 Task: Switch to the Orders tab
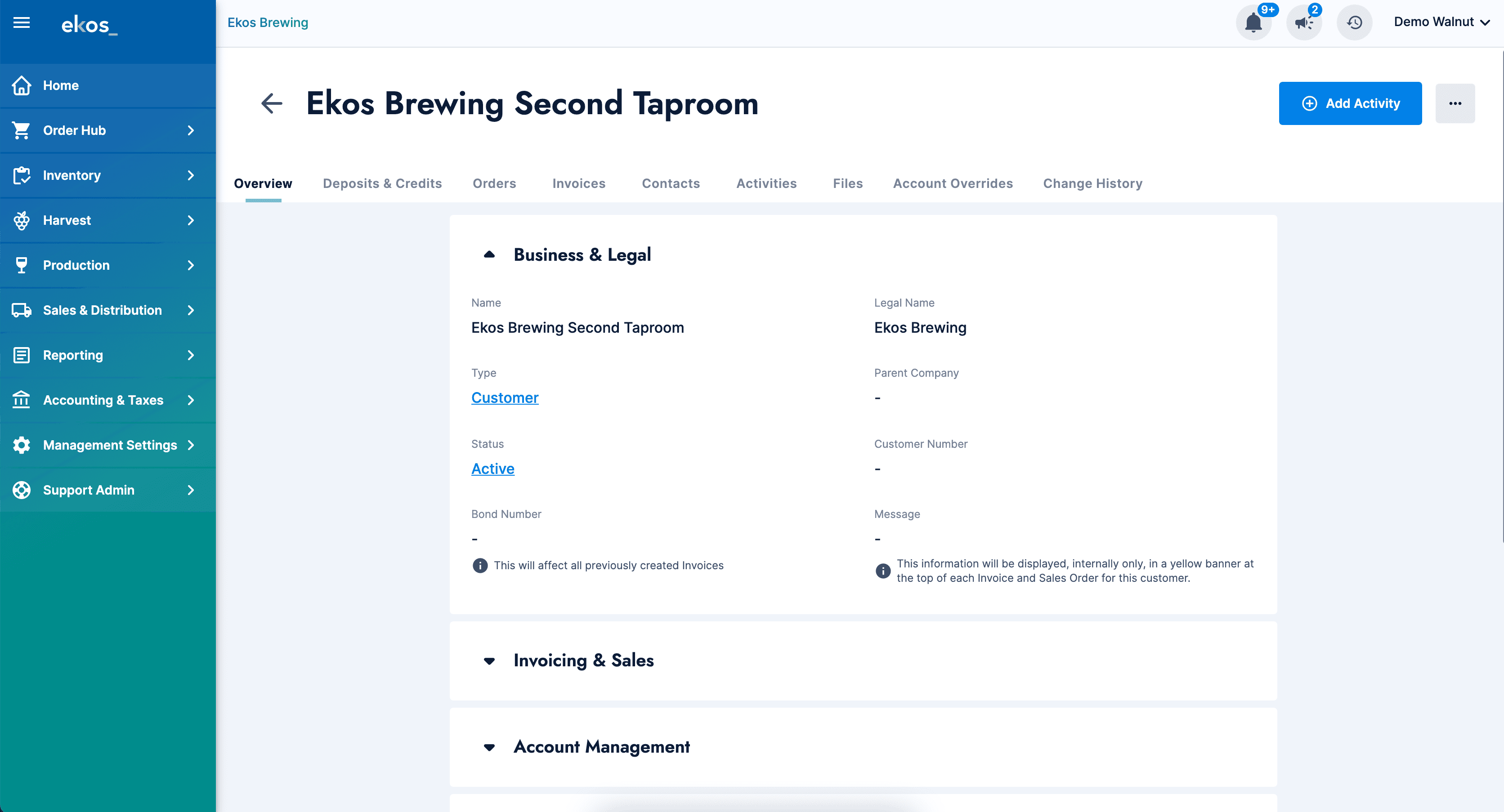[x=494, y=183]
